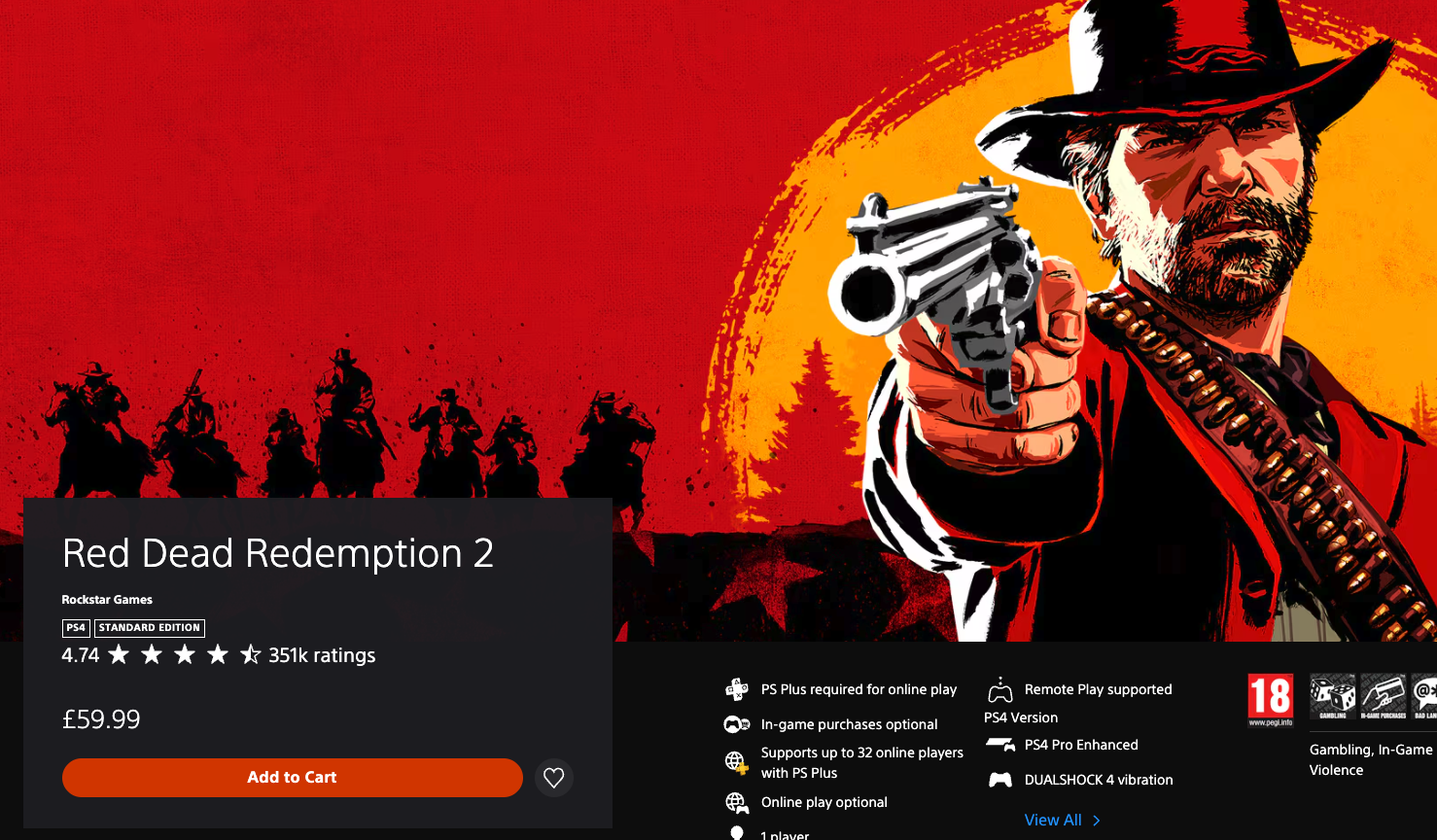
Task: Click the PEGI 18 rating badge
Action: (x=1271, y=700)
